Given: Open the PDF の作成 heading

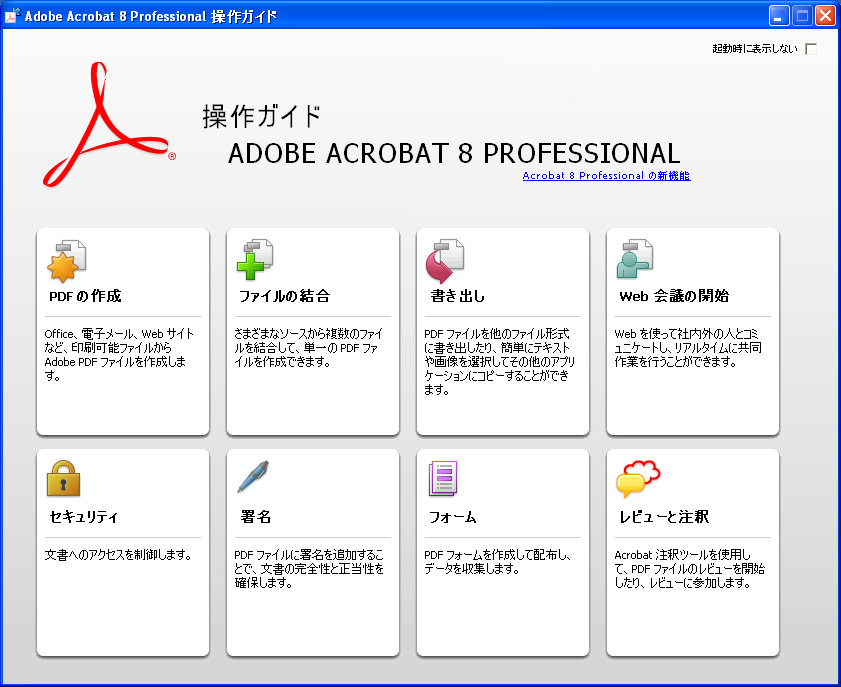Looking at the screenshot, I should pos(85,296).
